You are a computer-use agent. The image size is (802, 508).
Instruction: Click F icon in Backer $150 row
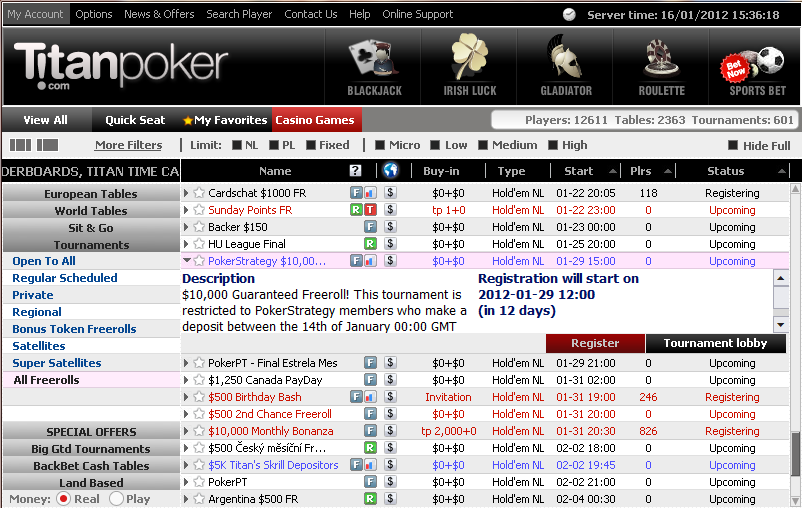tap(370, 227)
